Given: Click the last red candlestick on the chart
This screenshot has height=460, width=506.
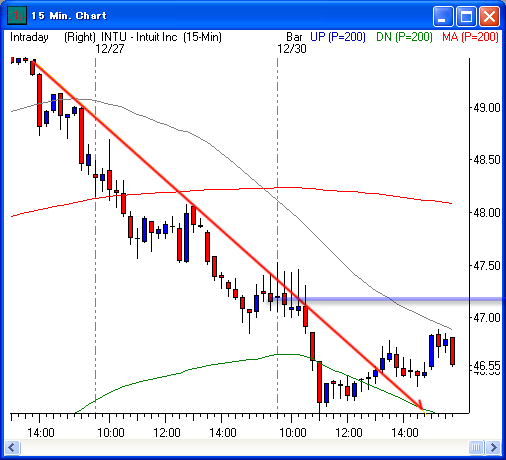Looking at the screenshot, I should 452,351.
